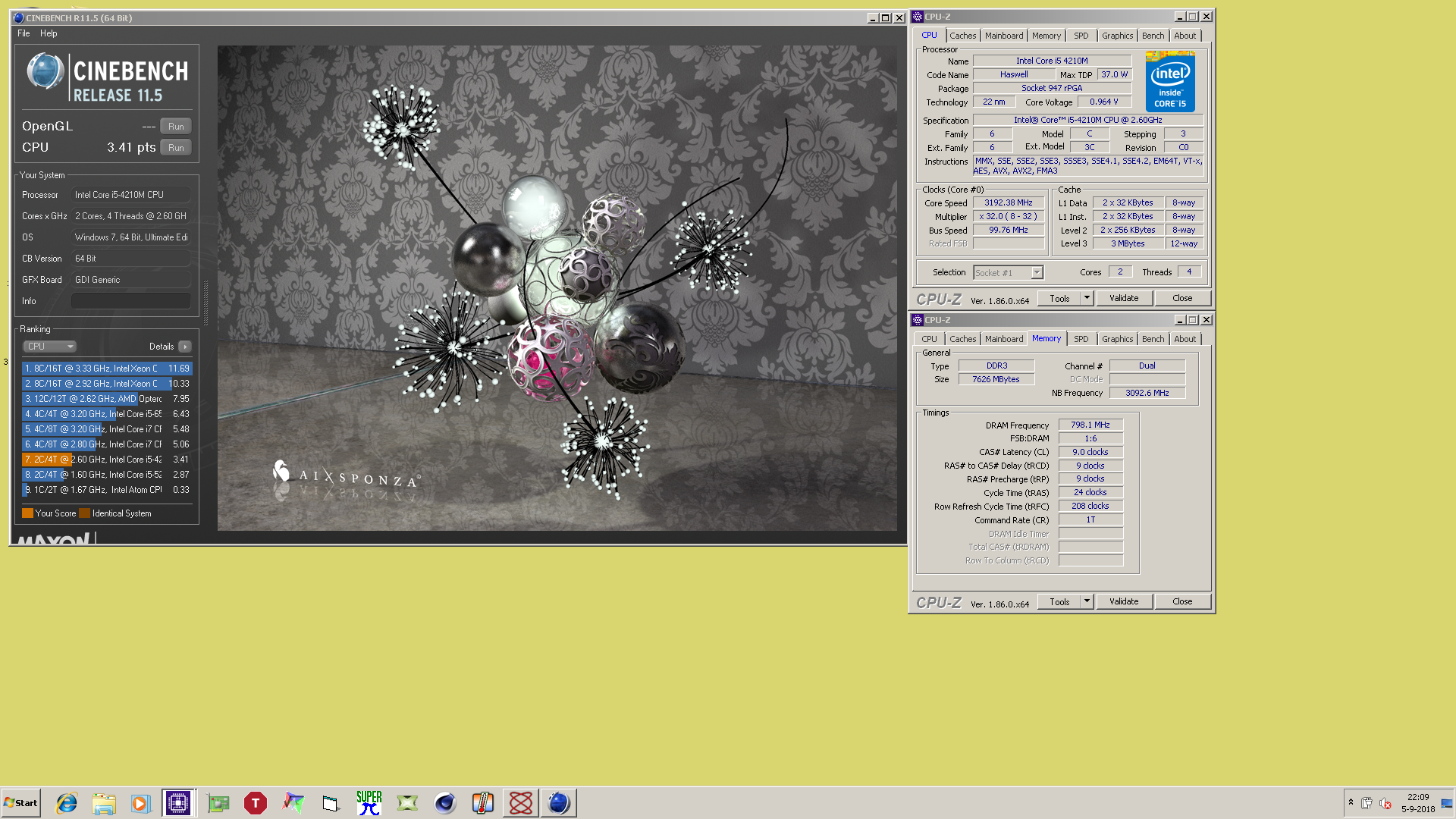The image size is (1456, 819).
Task: Click the Start button
Action: 20,803
